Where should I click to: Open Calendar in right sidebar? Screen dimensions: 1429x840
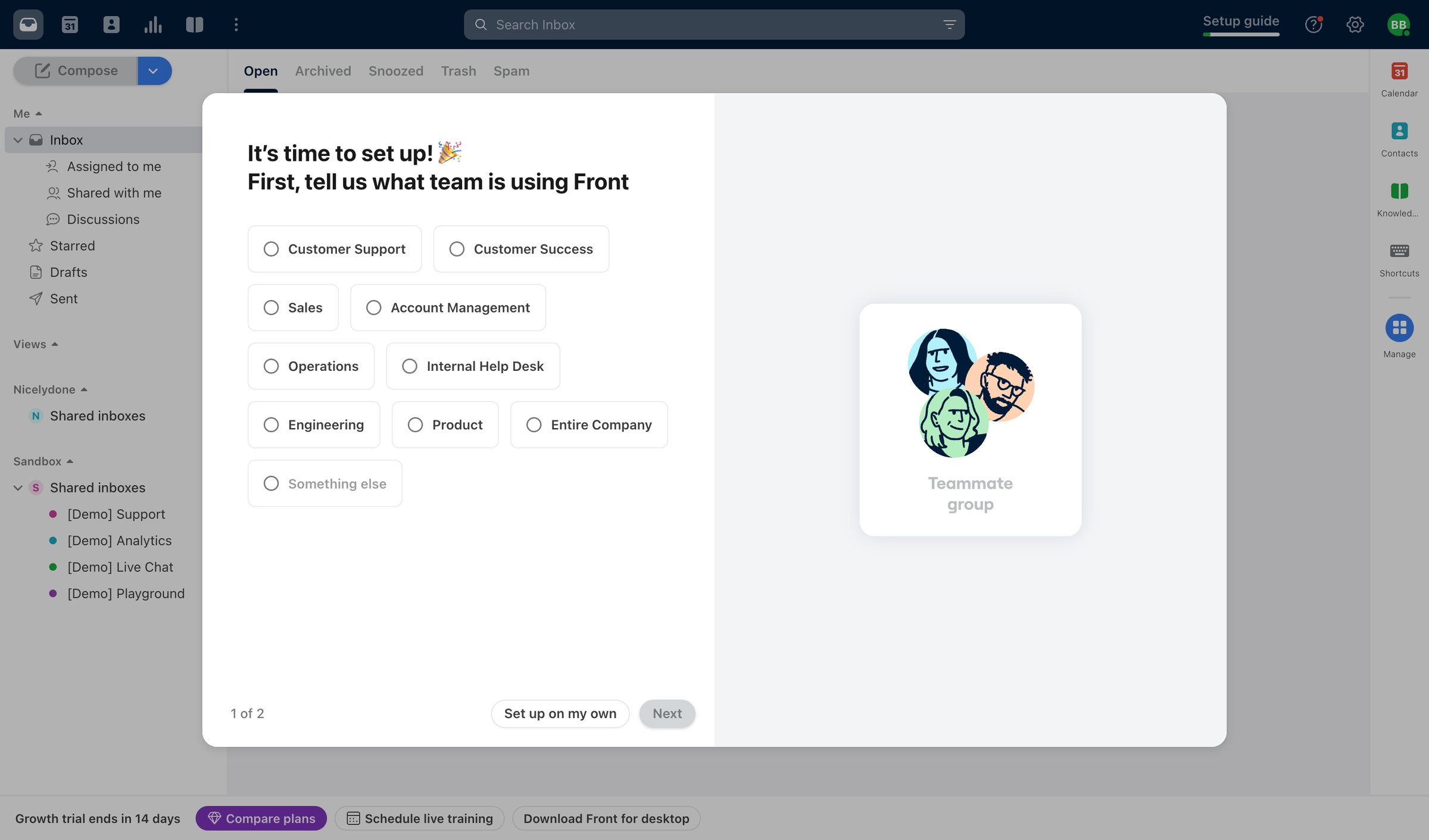[1399, 80]
